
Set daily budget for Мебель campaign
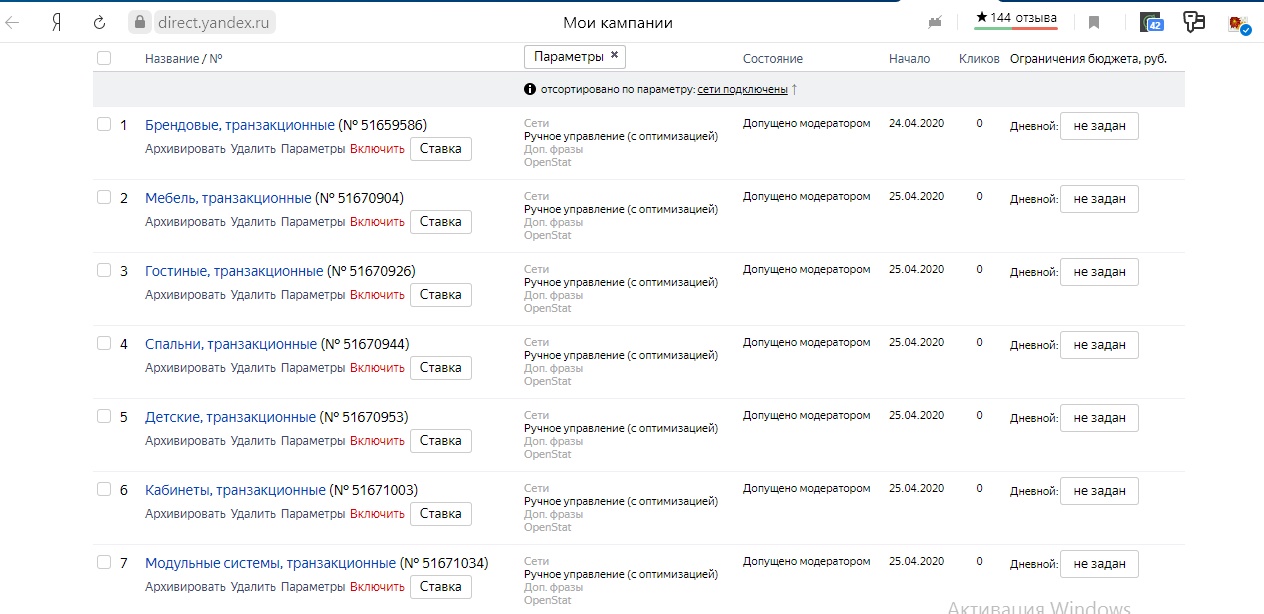point(1099,199)
